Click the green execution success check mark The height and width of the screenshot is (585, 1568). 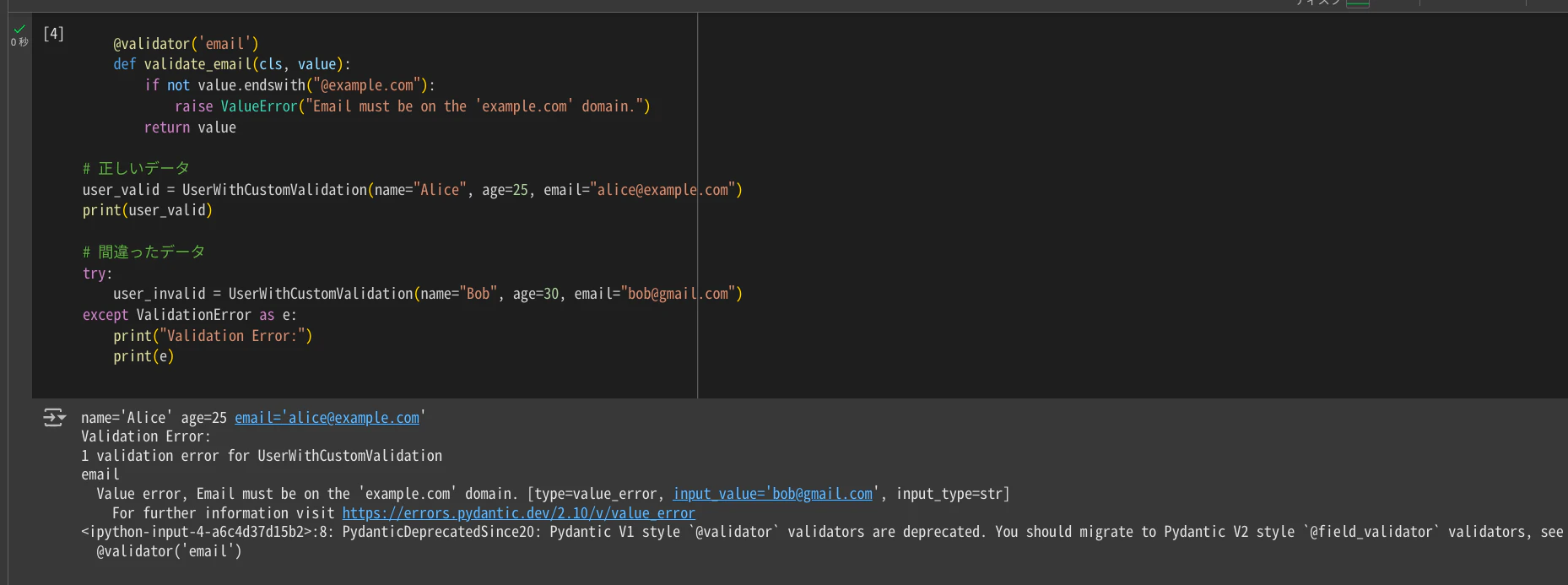pos(19,30)
